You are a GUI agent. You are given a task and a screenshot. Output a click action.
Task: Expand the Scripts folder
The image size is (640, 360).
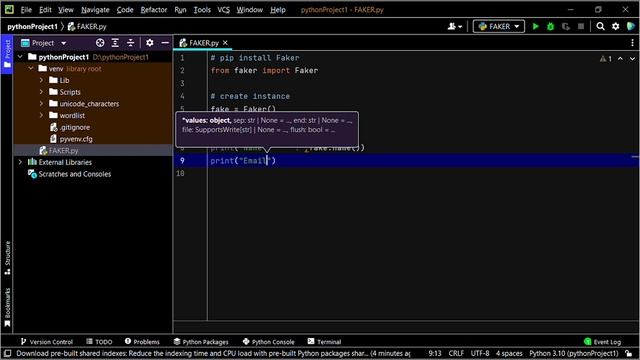coord(41,92)
